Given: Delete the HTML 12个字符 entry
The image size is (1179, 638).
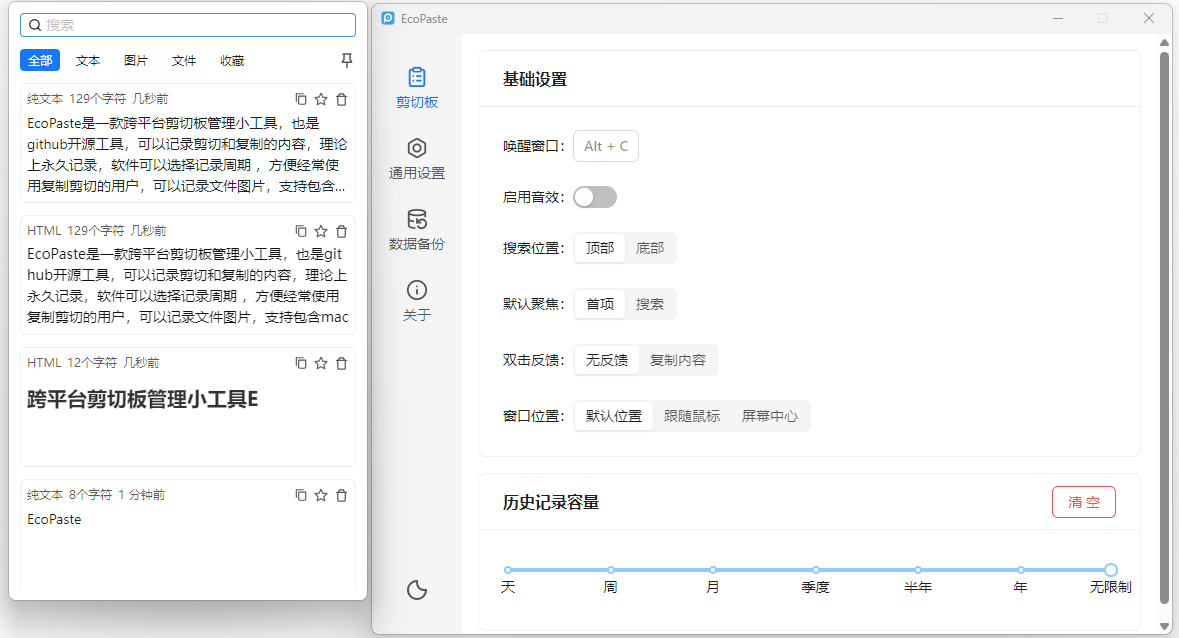Looking at the screenshot, I should 341,363.
